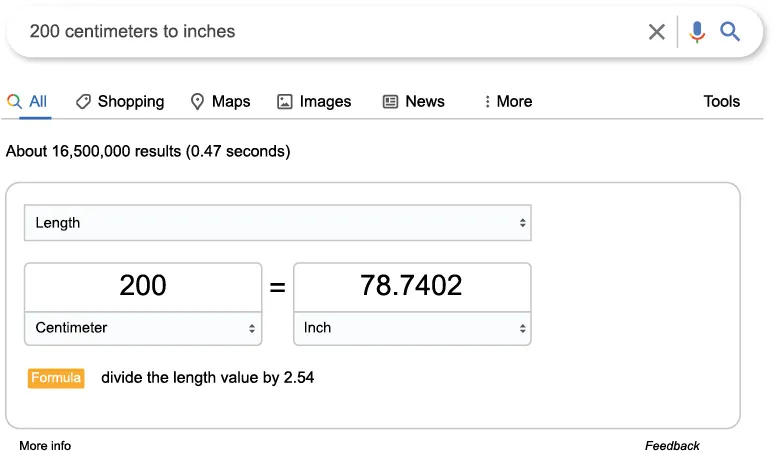This screenshot has height=451, width=775.
Task: Open the Images tab label
Action: 325,101
